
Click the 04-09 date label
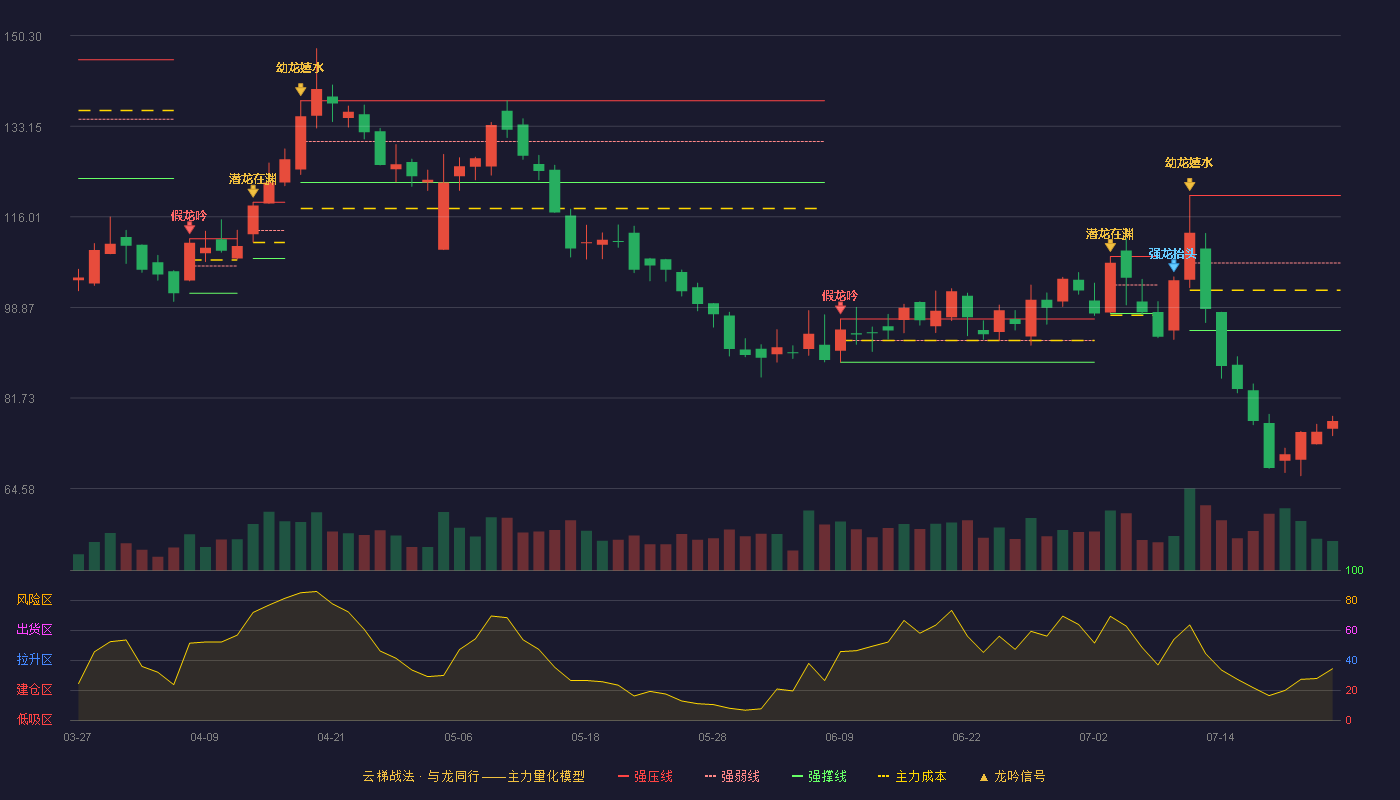(x=204, y=737)
